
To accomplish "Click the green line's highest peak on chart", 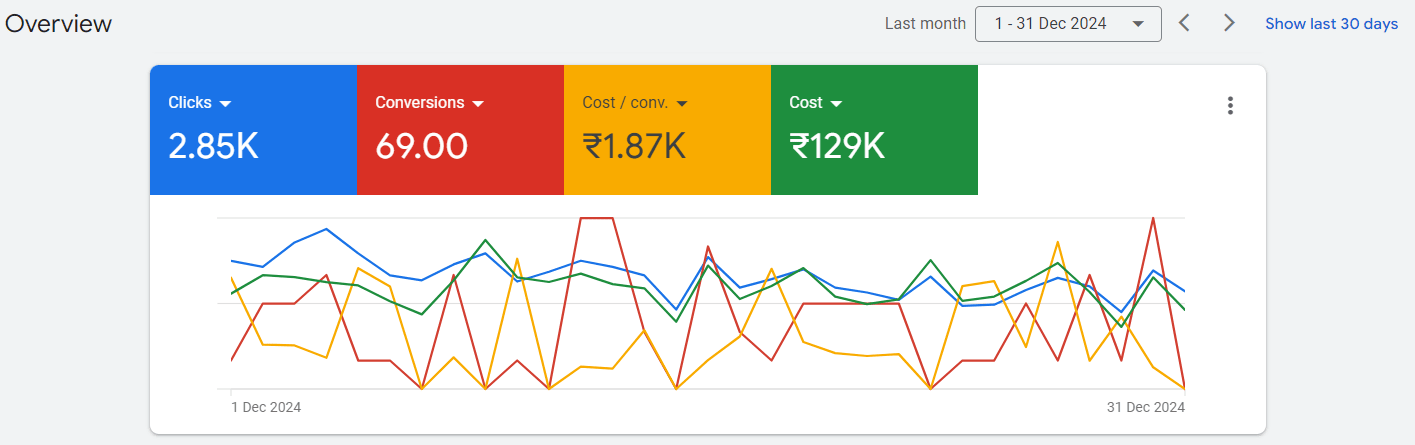I will tap(485, 240).
